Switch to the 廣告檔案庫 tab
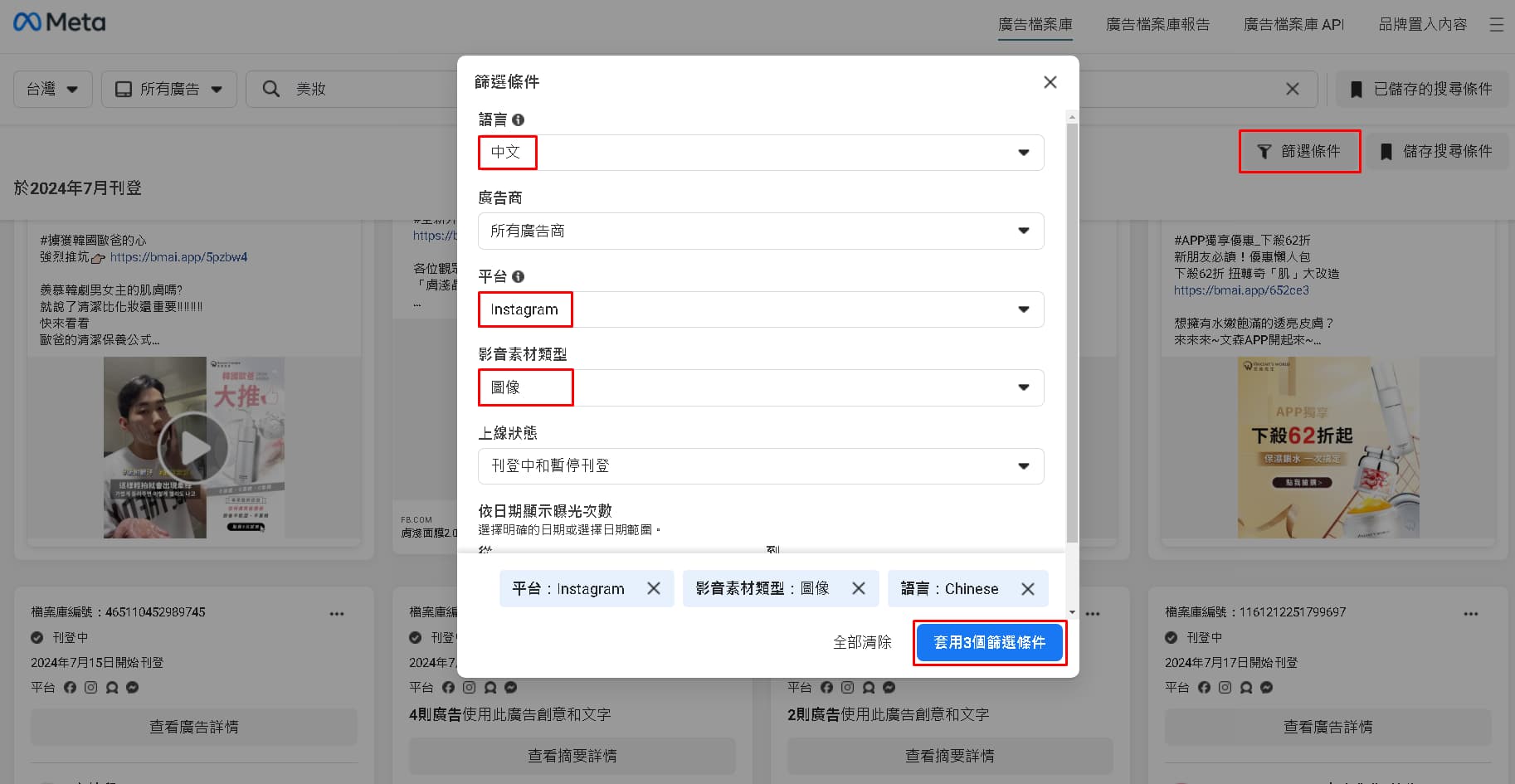Screen dimensions: 1515x784 pos(1035,25)
